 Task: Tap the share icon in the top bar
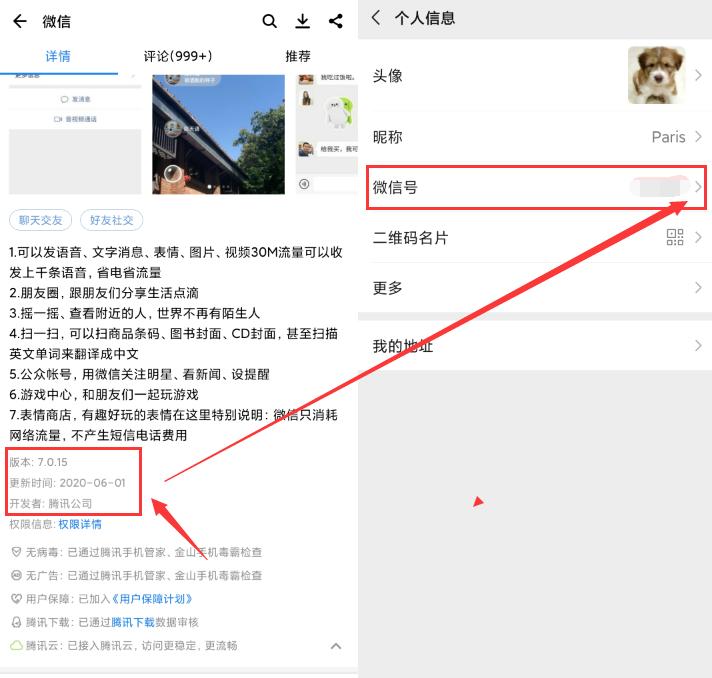click(336, 21)
